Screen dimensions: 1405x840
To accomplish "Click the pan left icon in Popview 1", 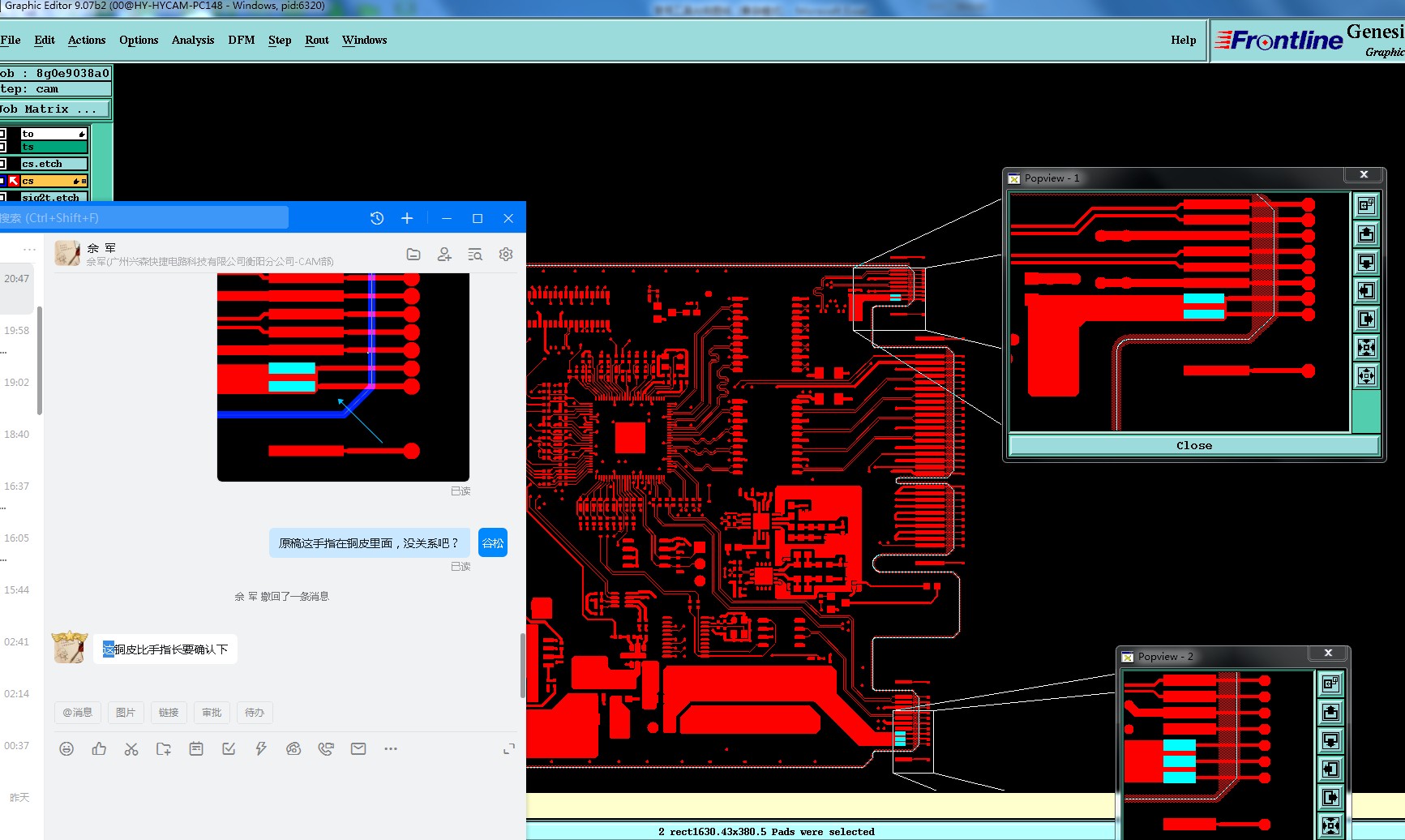I will click(x=1366, y=291).
